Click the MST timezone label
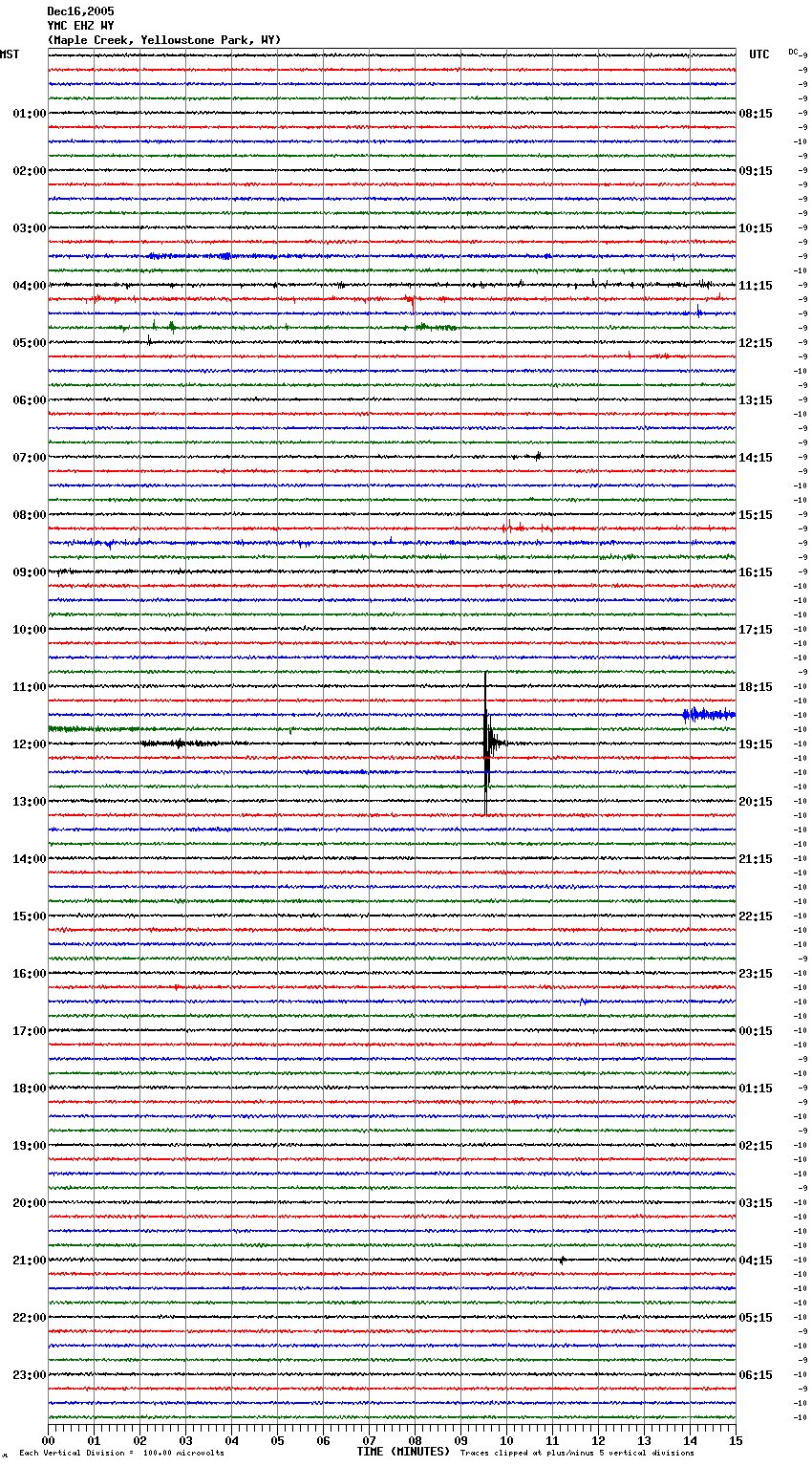The height and width of the screenshot is (1466, 812). tap(10, 54)
